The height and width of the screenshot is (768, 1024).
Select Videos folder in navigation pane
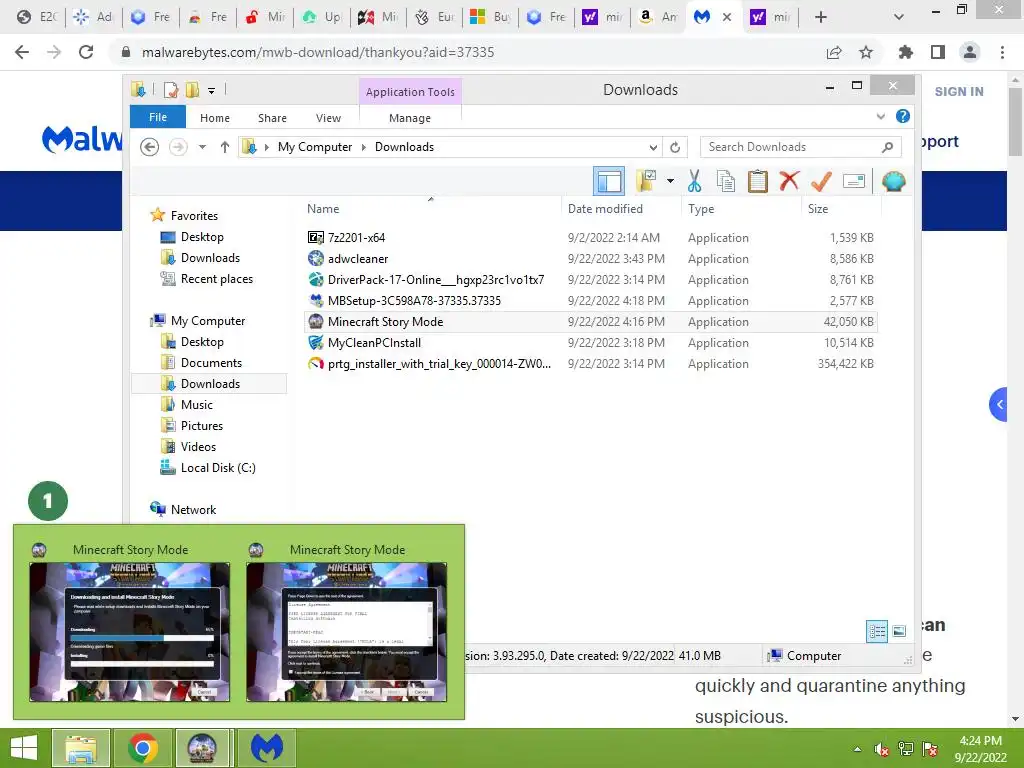[x=198, y=447]
